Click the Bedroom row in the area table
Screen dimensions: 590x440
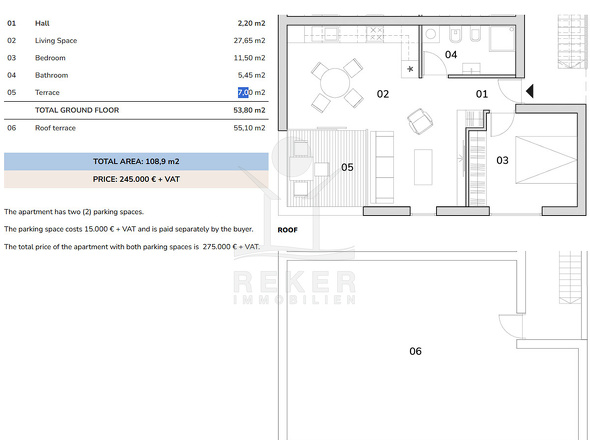[x=136, y=58]
